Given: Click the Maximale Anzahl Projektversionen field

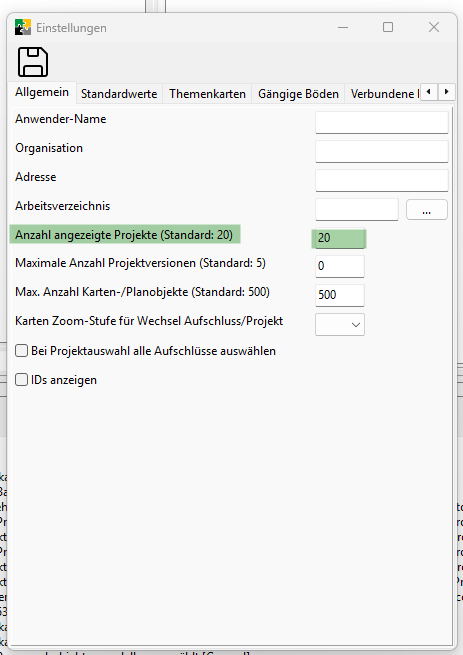Looking at the screenshot, I should pyautogui.click(x=340, y=266).
